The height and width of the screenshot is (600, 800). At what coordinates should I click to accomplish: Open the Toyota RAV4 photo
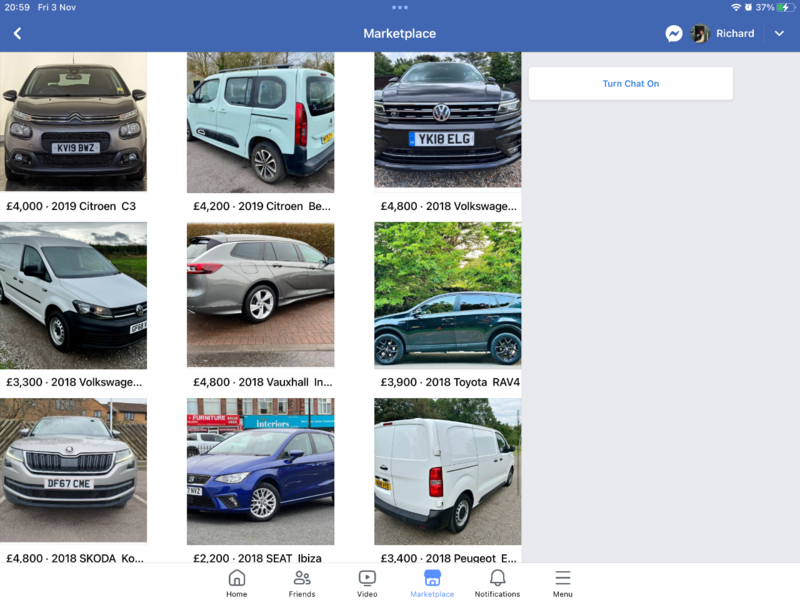coord(448,295)
